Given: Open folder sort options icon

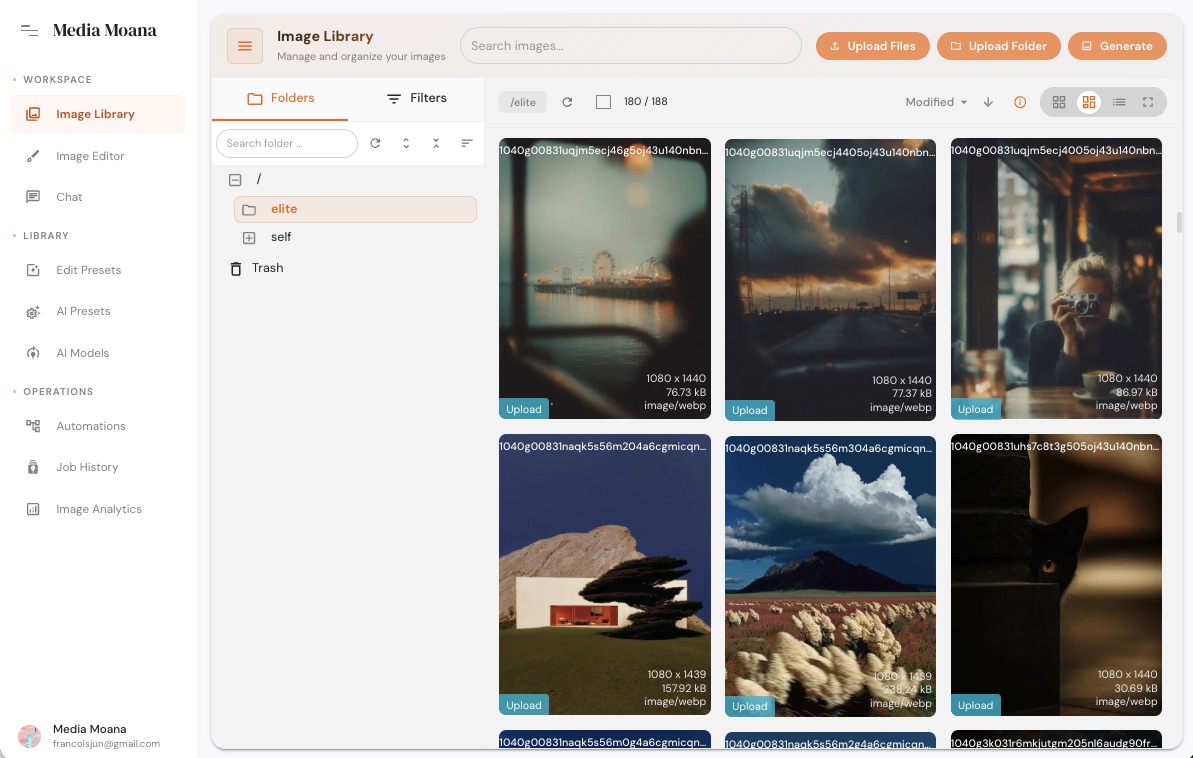Looking at the screenshot, I should click(x=466, y=143).
